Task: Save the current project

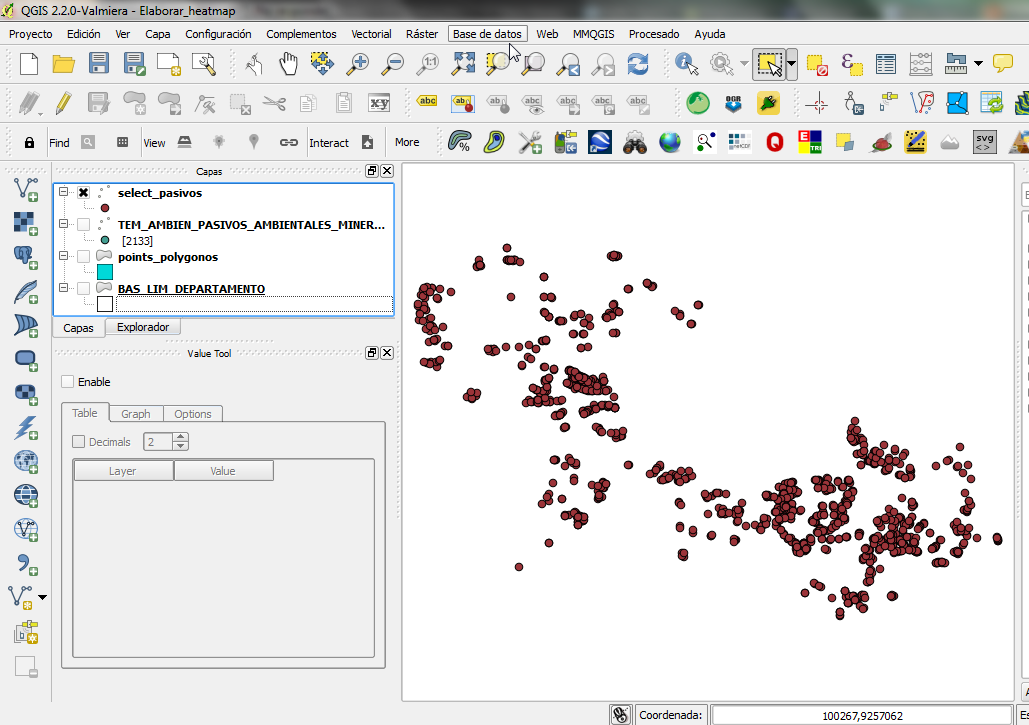Action: point(98,64)
